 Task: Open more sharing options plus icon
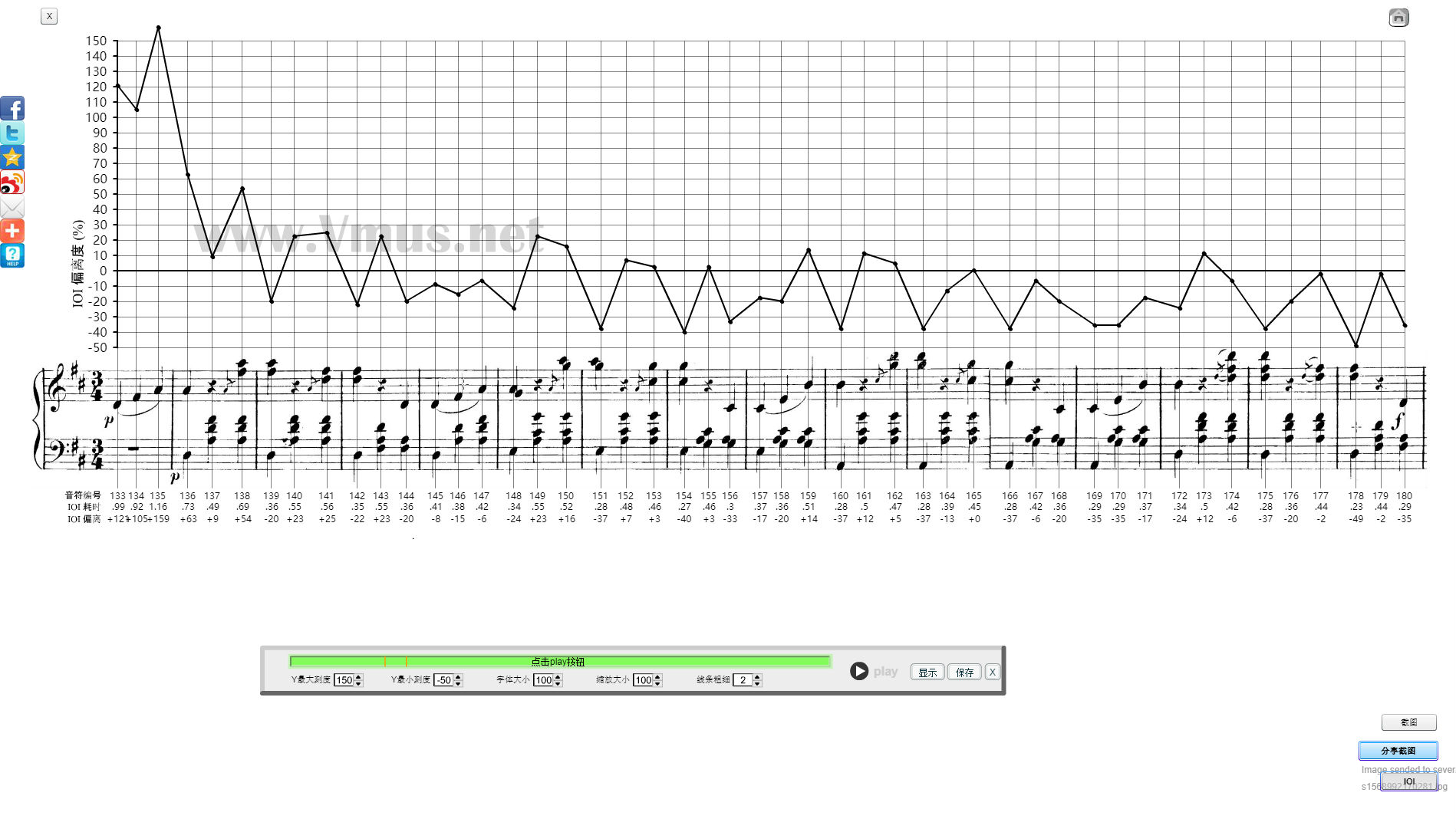point(12,231)
